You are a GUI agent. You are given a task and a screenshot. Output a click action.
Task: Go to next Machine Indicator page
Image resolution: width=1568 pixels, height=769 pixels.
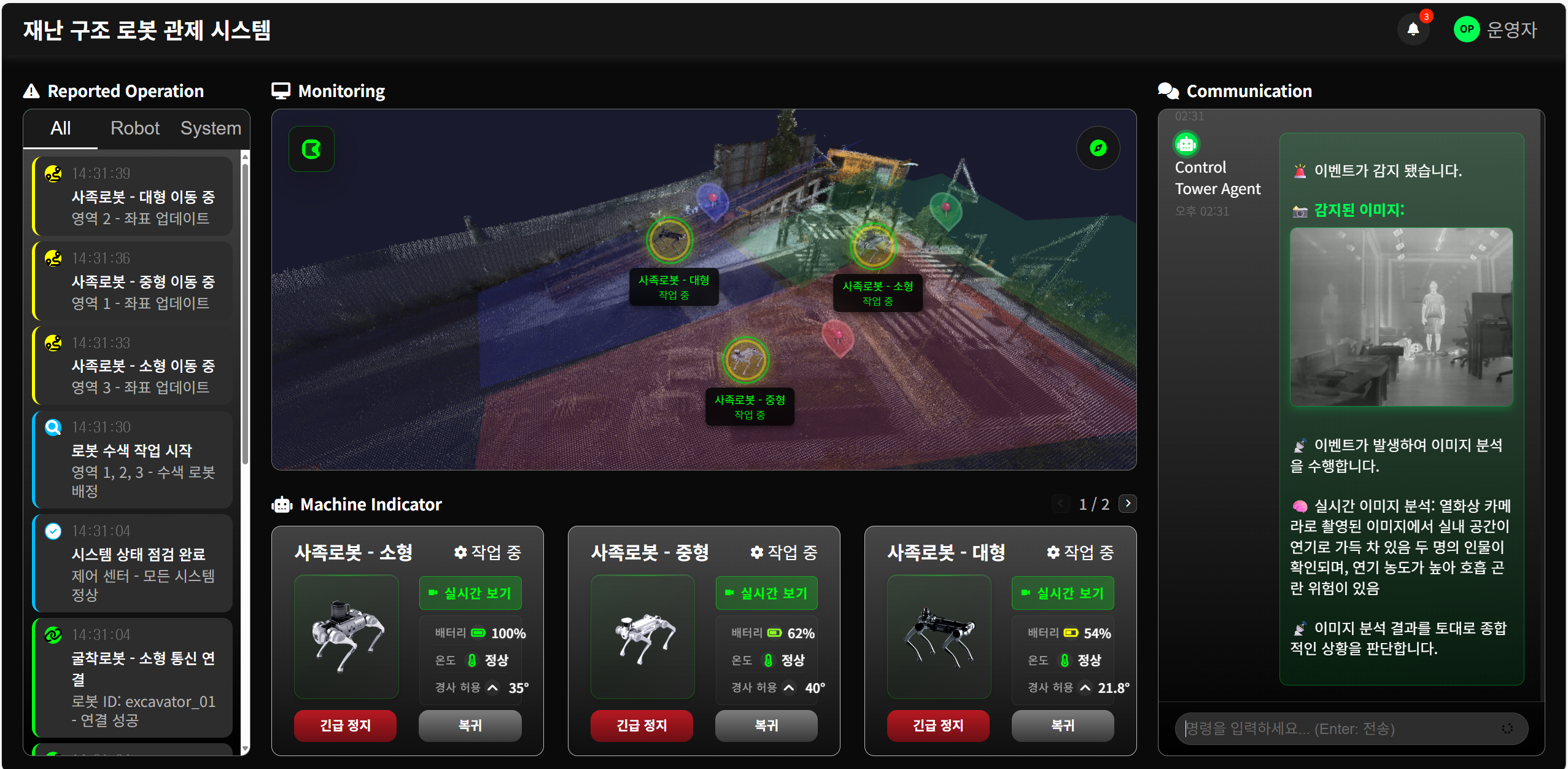pos(1128,504)
